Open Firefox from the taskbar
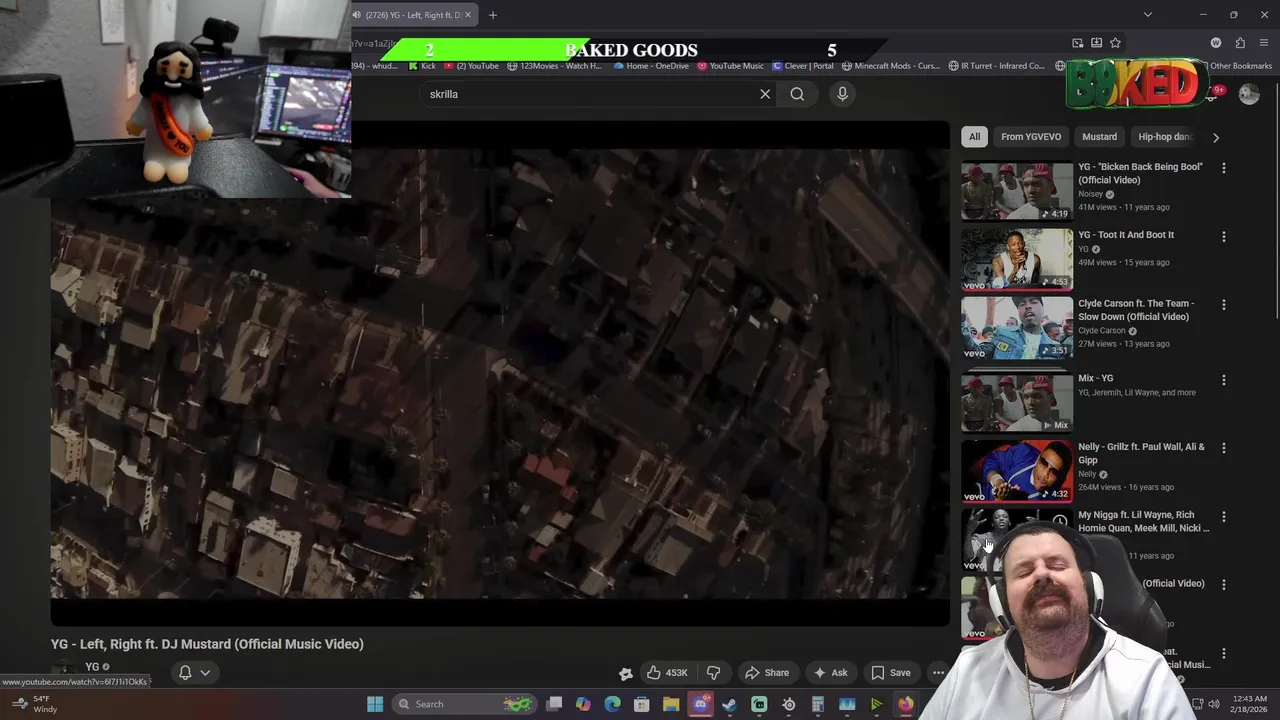This screenshot has height=720, width=1280. tap(905, 704)
